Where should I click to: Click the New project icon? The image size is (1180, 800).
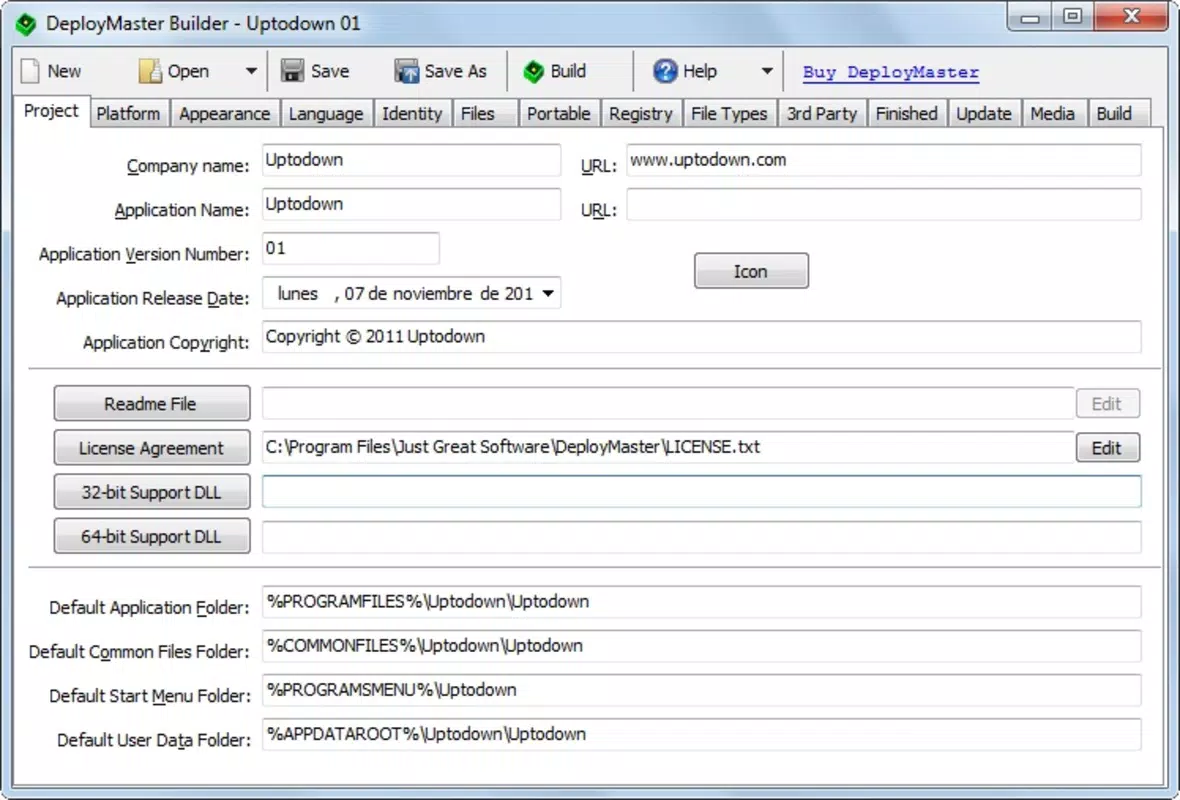[x=30, y=71]
